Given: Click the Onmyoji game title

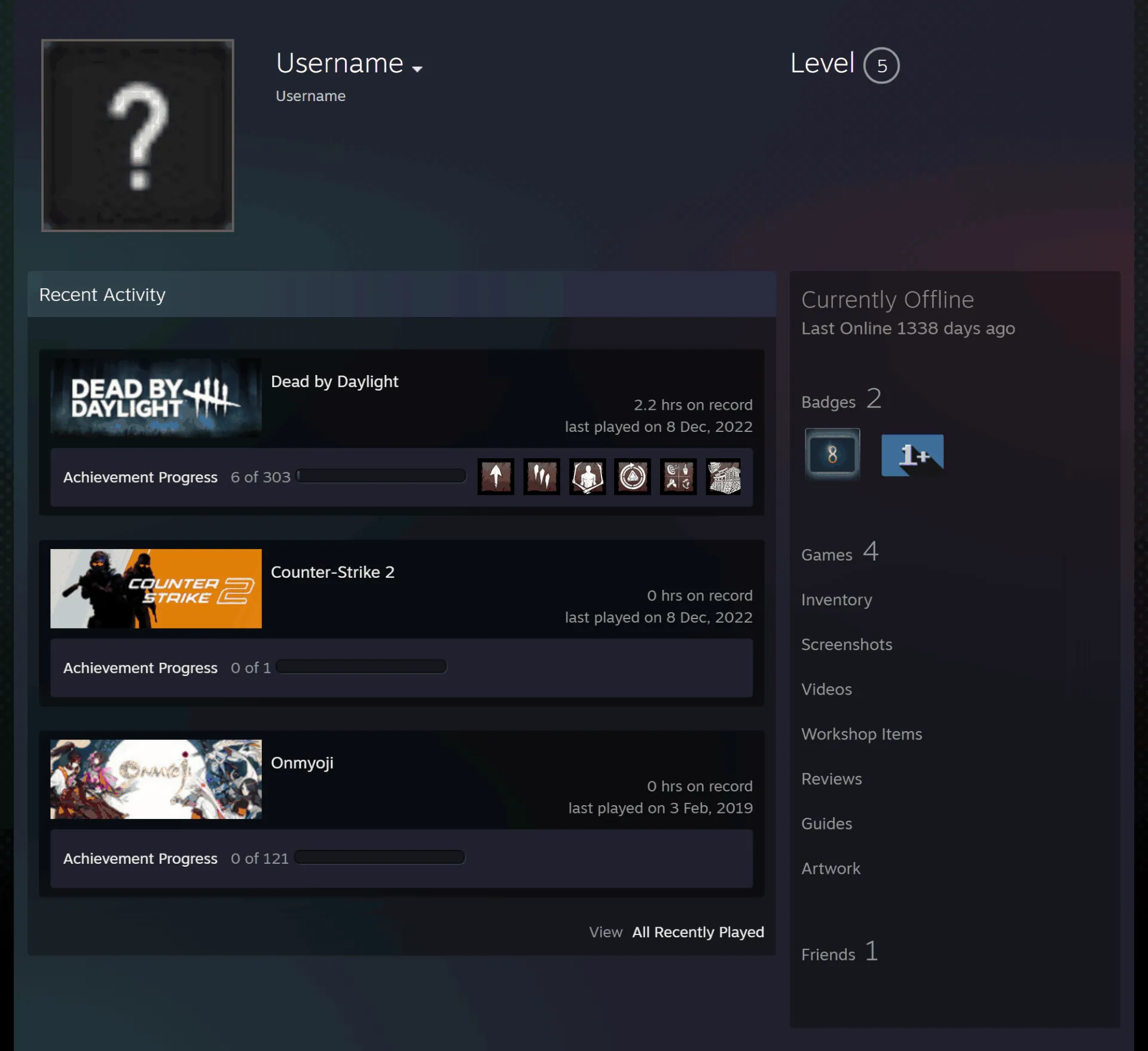Looking at the screenshot, I should (x=302, y=763).
